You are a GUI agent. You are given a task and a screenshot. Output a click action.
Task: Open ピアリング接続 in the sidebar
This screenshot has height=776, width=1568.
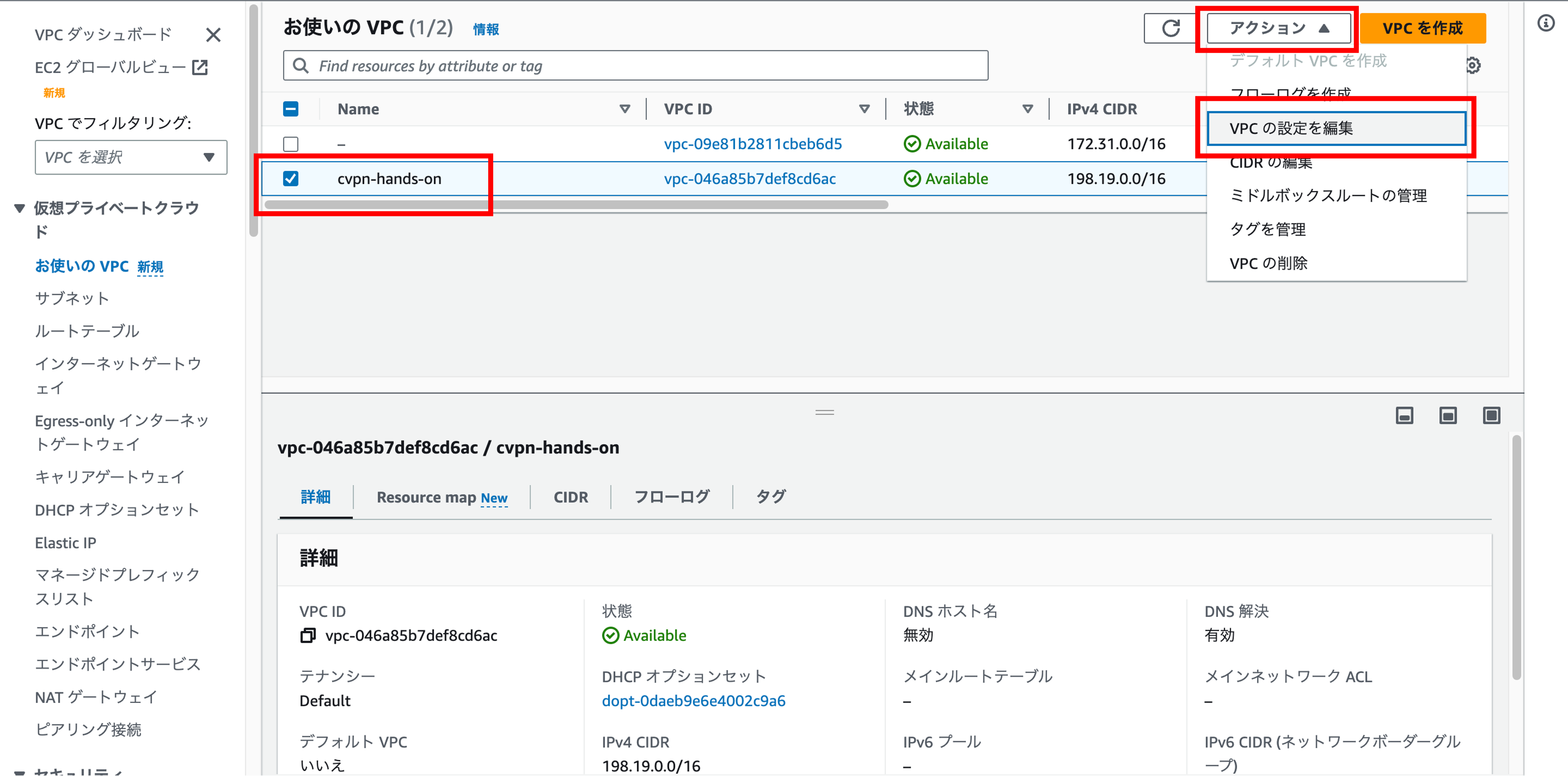tap(88, 730)
